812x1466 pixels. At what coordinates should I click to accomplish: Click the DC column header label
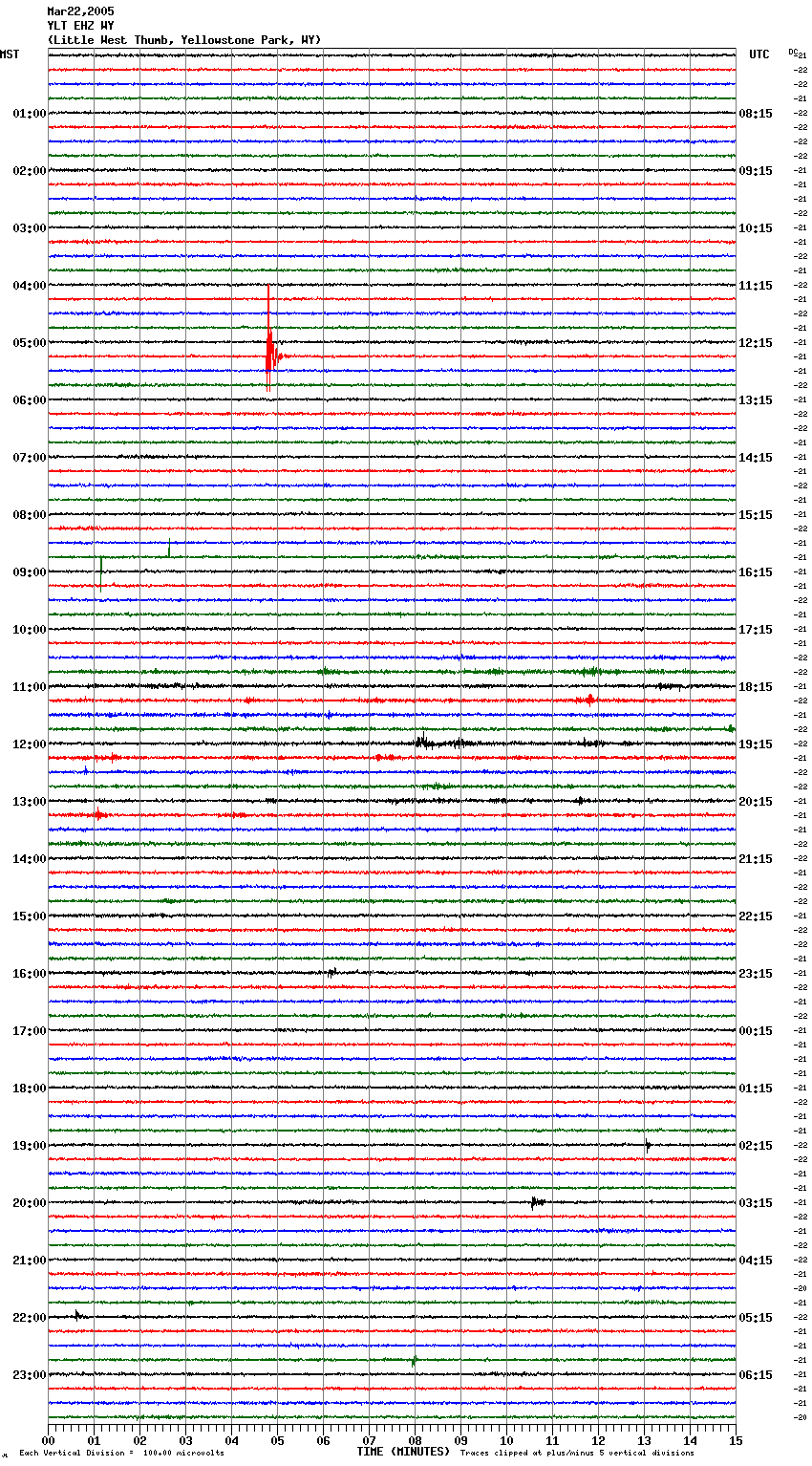[x=793, y=52]
